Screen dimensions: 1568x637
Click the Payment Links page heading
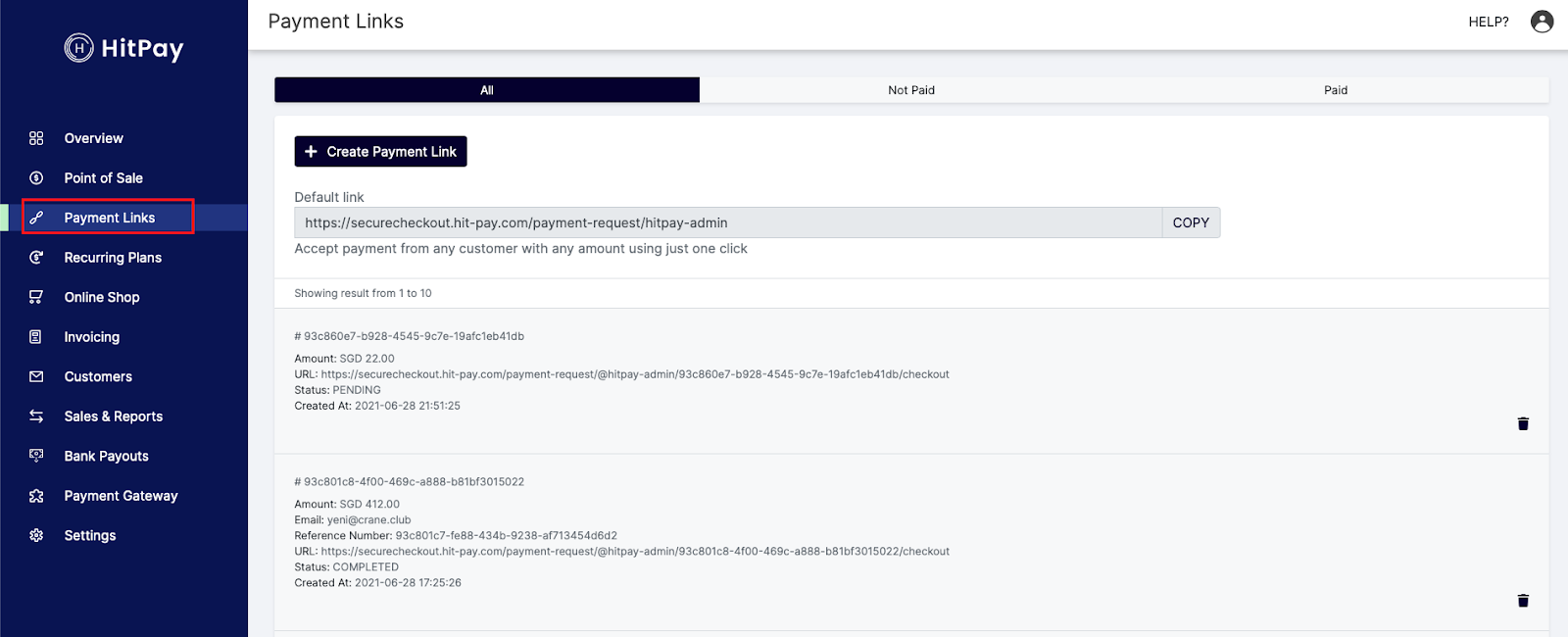335,22
